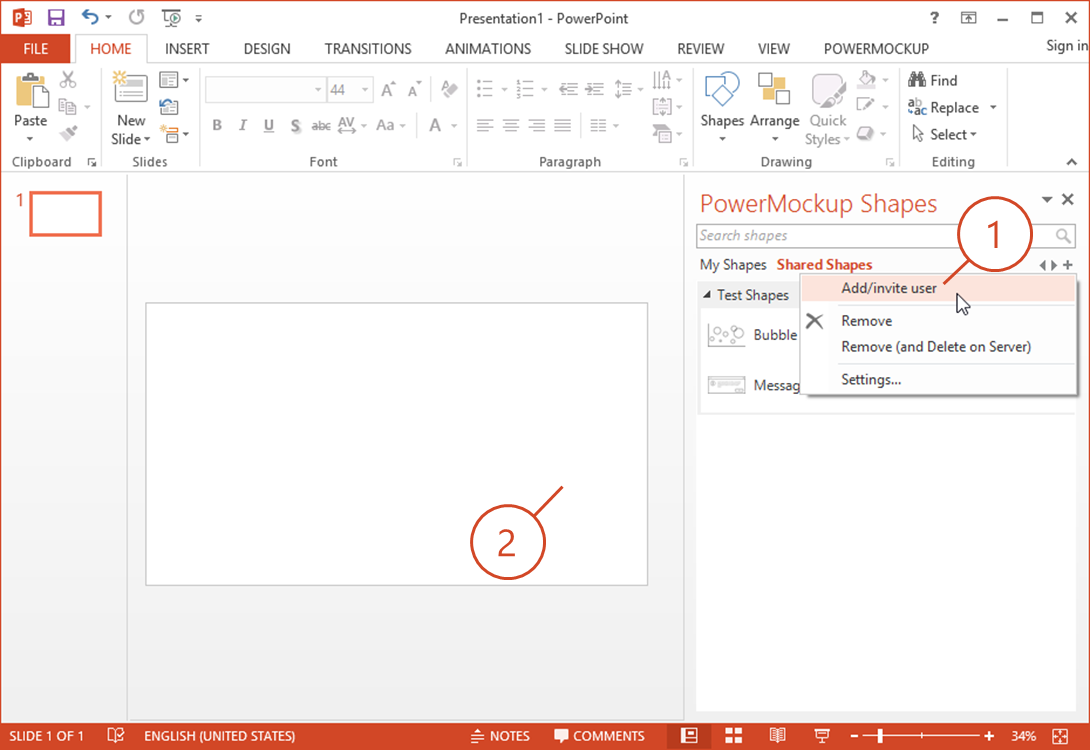Click the zoom slider handle
This screenshot has width=1090, height=750.
[880, 735]
